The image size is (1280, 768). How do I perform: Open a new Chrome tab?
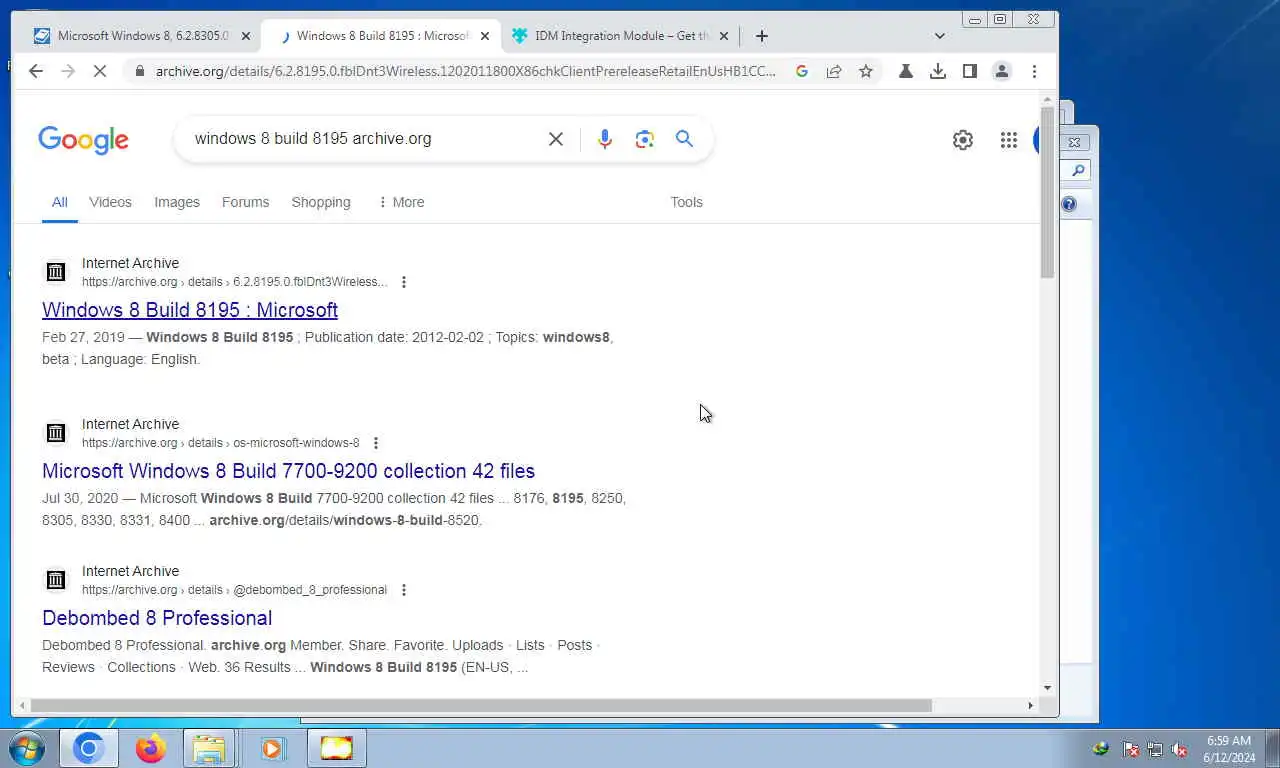[762, 36]
